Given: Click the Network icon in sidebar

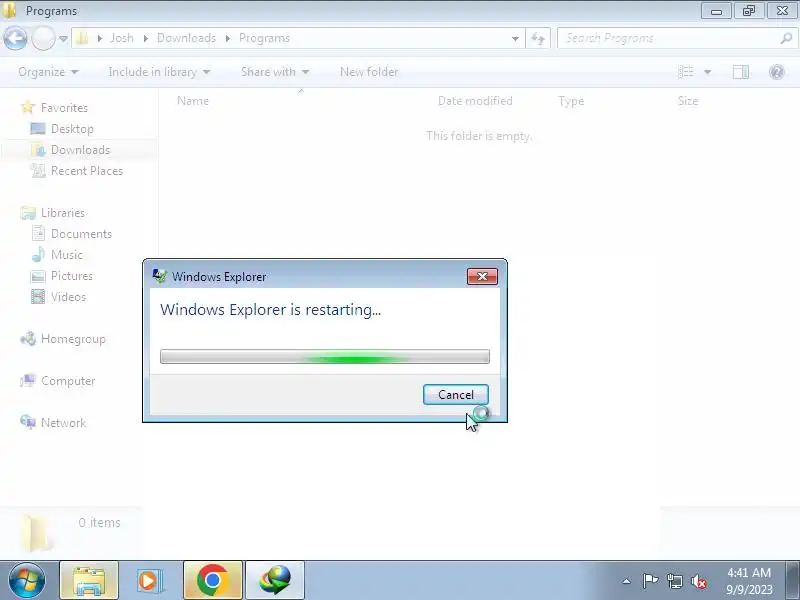Looking at the screenshot, I should pyautogui.click(x=28, y=422).
